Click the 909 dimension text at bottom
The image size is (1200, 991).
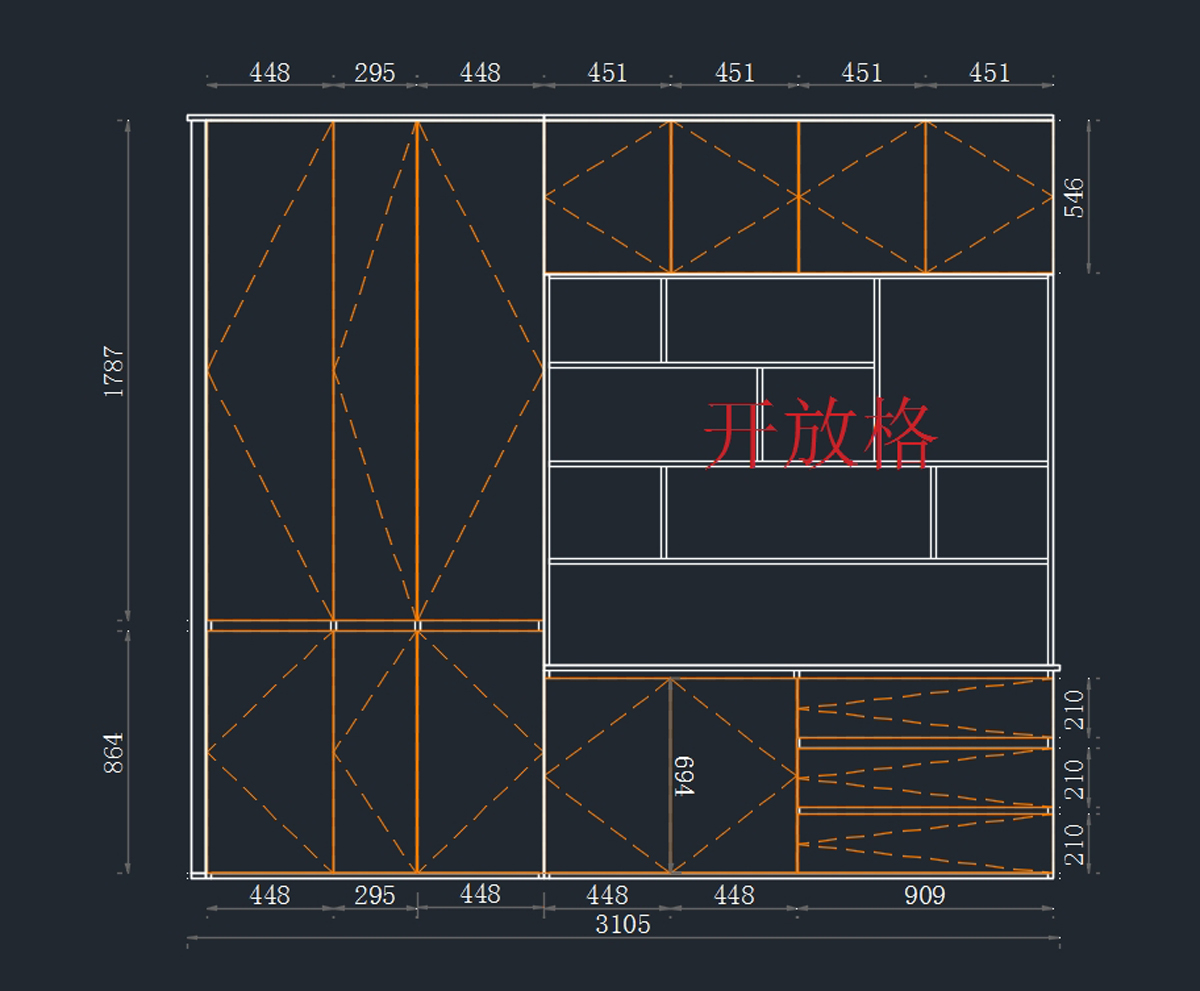924,895
